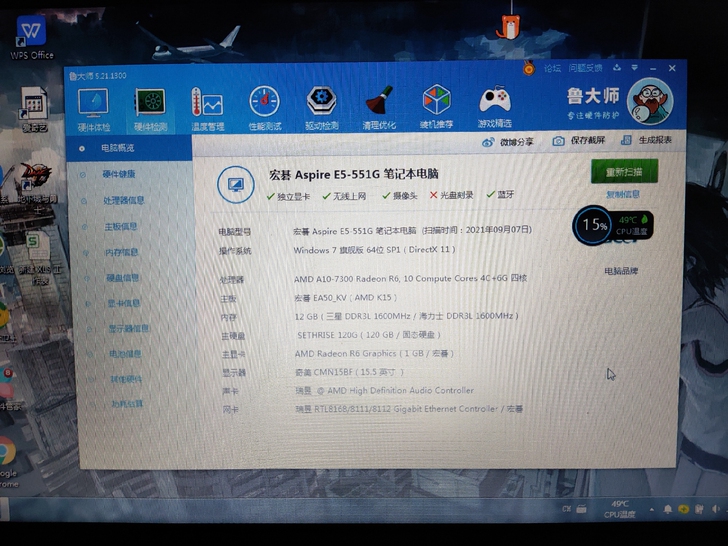Open the WPS Office desktop shortcut
Screen dimensions: 728x546
[x=32, y=37]
